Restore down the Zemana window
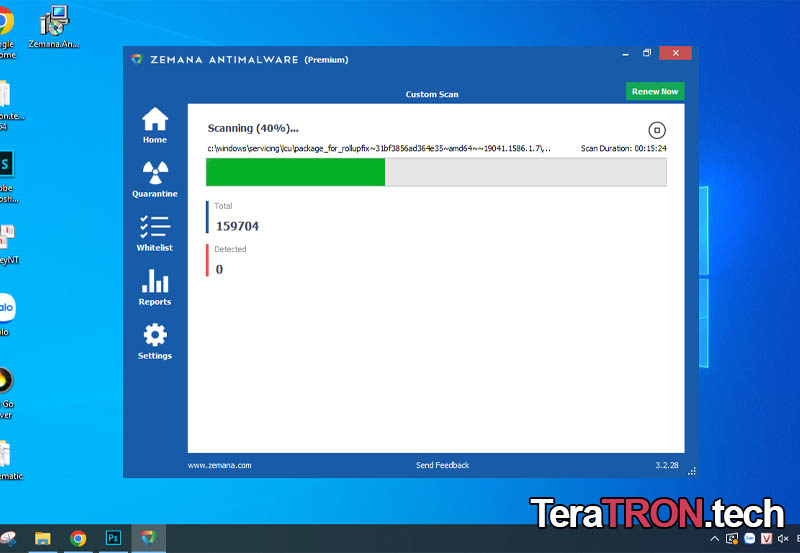This screenshot has width=800, height=553. (647, 53)
